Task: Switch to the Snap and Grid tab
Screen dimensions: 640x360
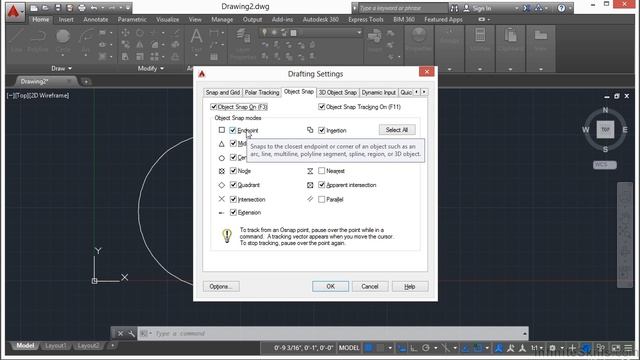Action: point(222,93)
